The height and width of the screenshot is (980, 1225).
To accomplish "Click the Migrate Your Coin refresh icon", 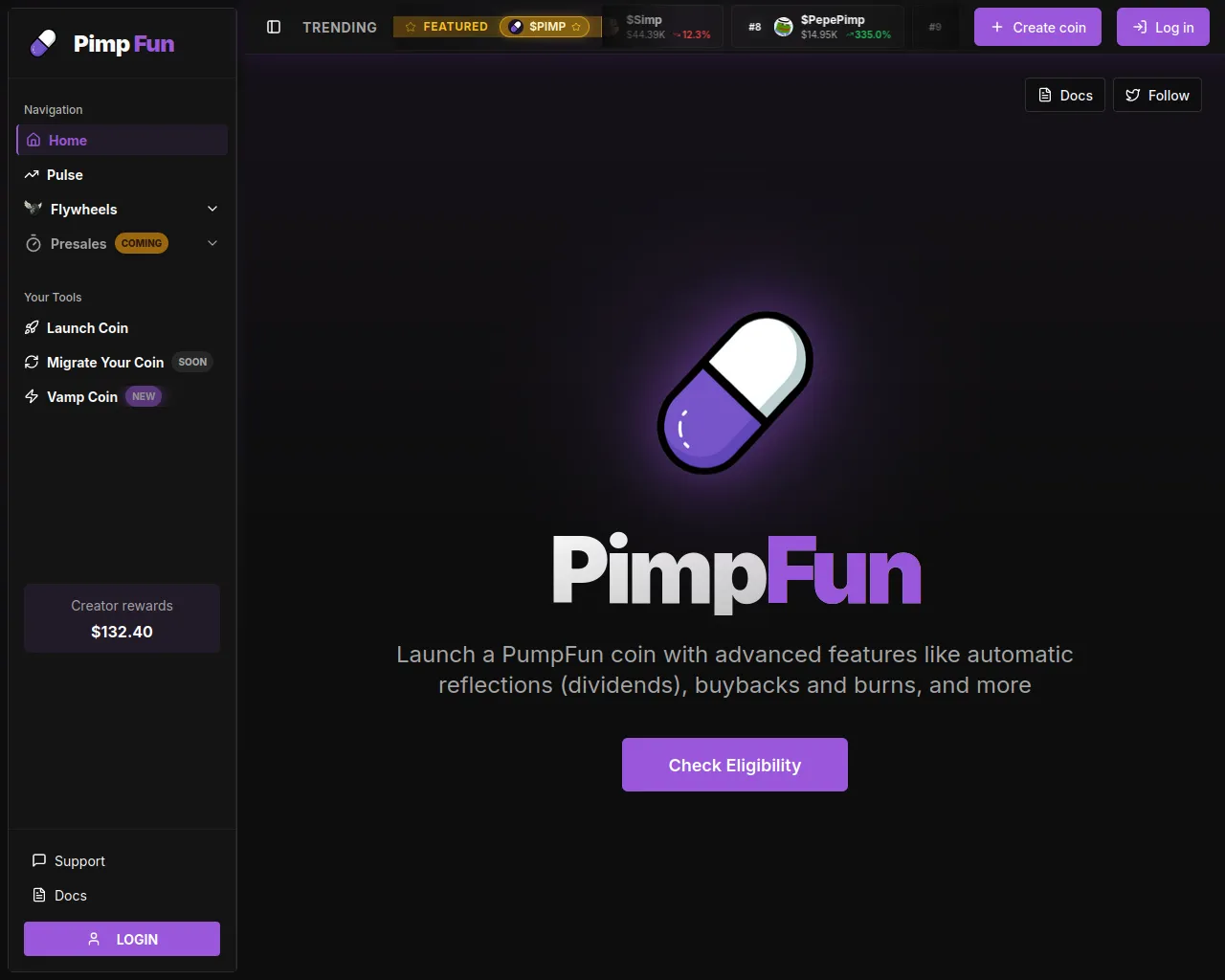I will 32,362.
